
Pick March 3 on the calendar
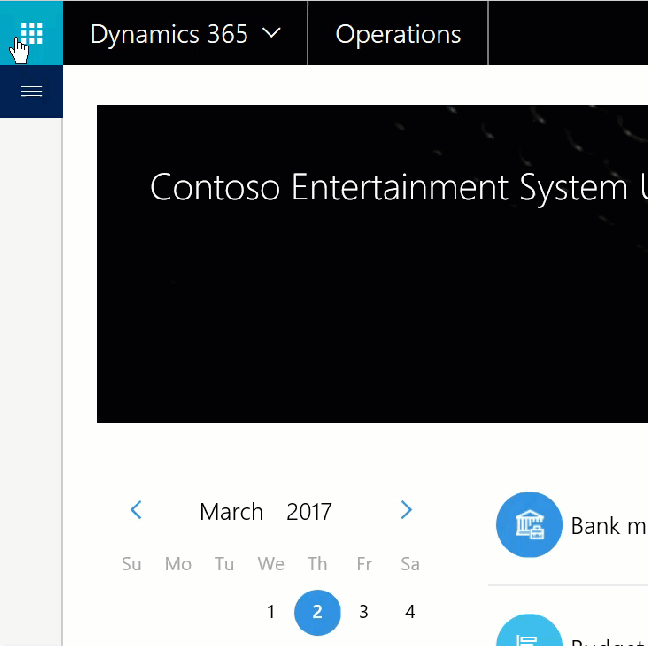[364, 612]
